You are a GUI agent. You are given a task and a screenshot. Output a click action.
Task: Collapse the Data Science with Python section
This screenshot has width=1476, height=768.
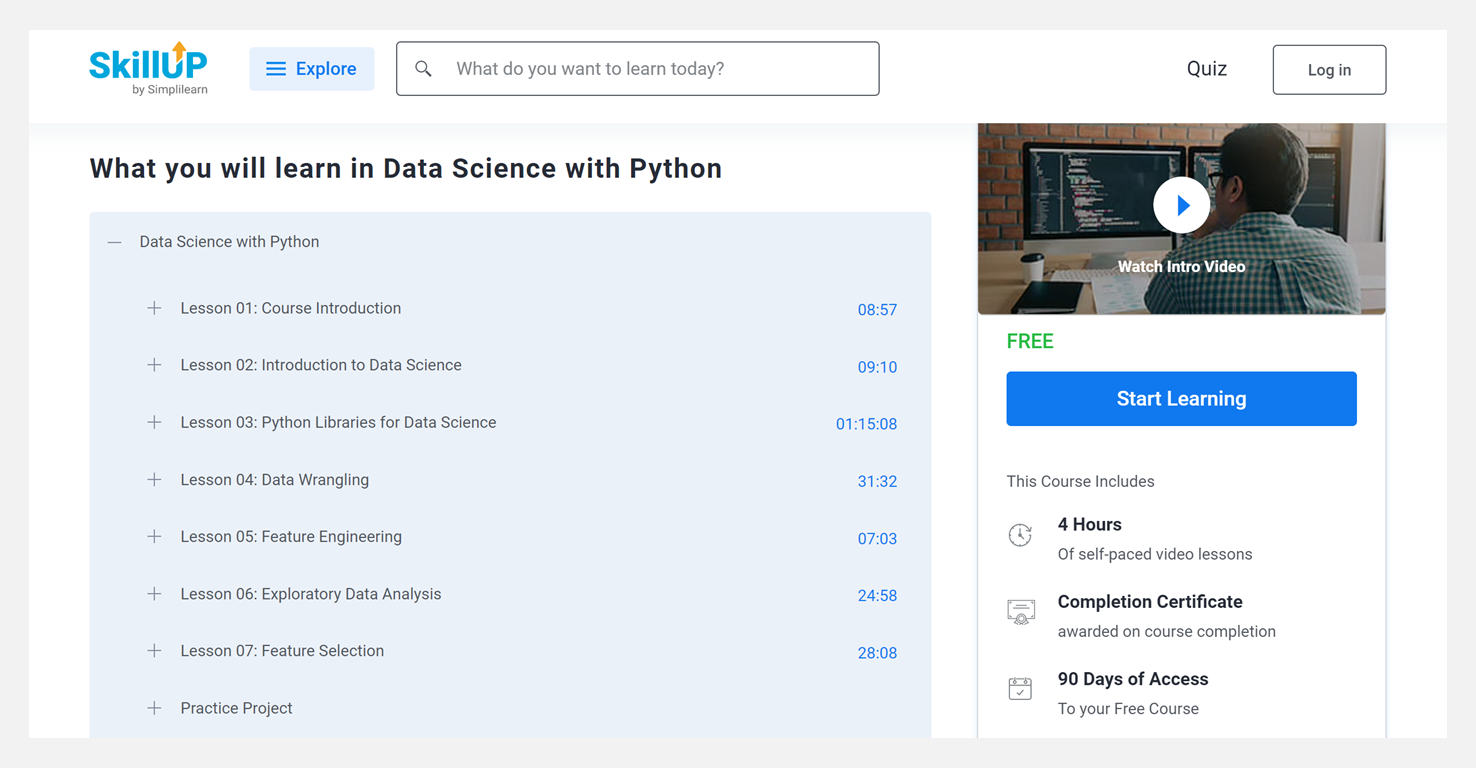[x=115, y=242]
